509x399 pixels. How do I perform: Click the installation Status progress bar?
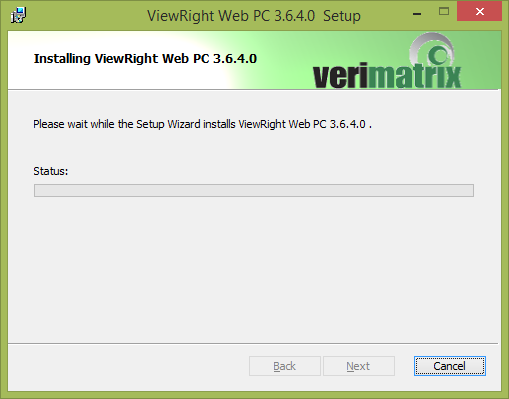pyautogui.click(x=254, y=190)
